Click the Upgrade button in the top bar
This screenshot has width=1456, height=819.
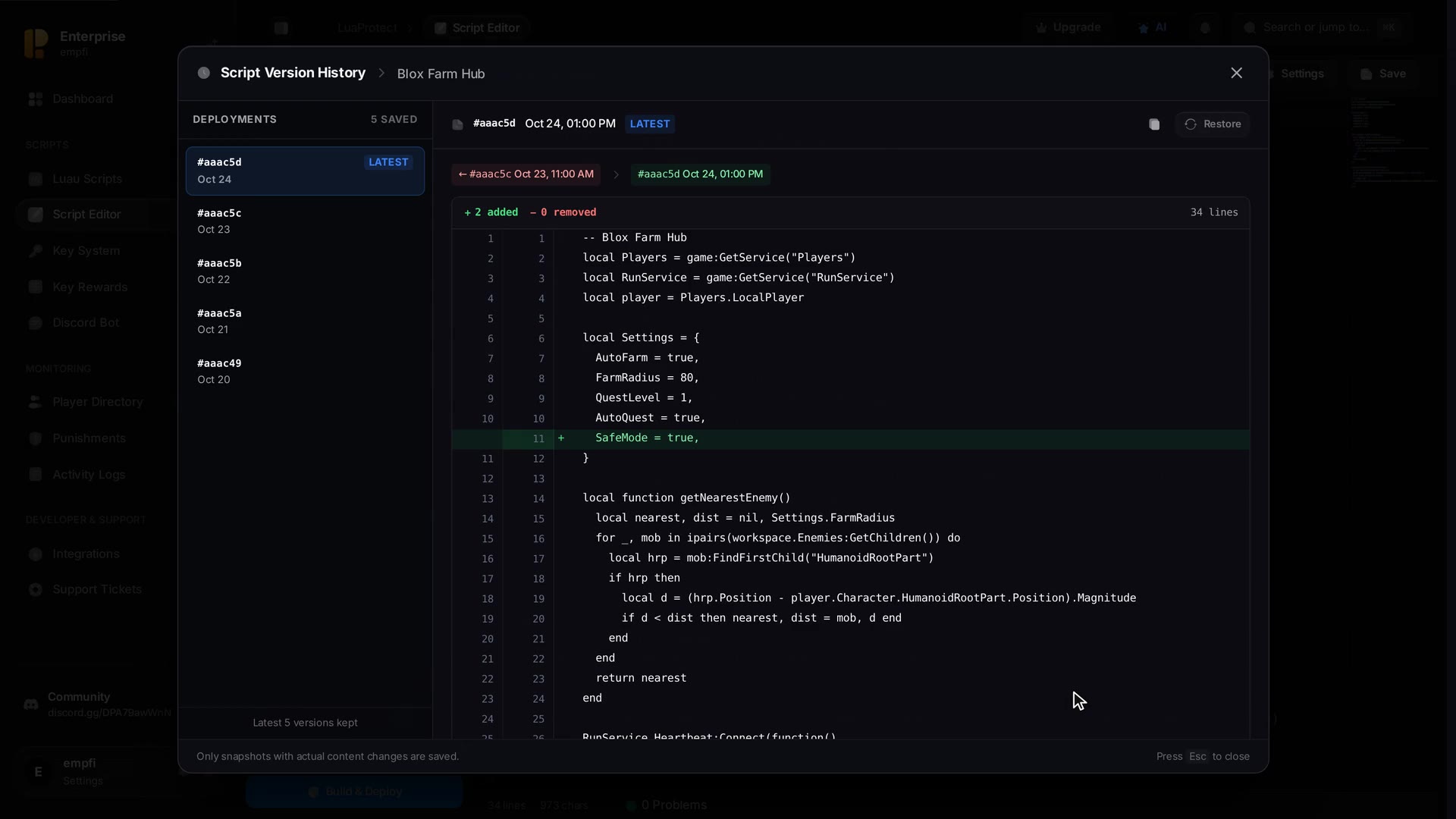(1068, 27)
